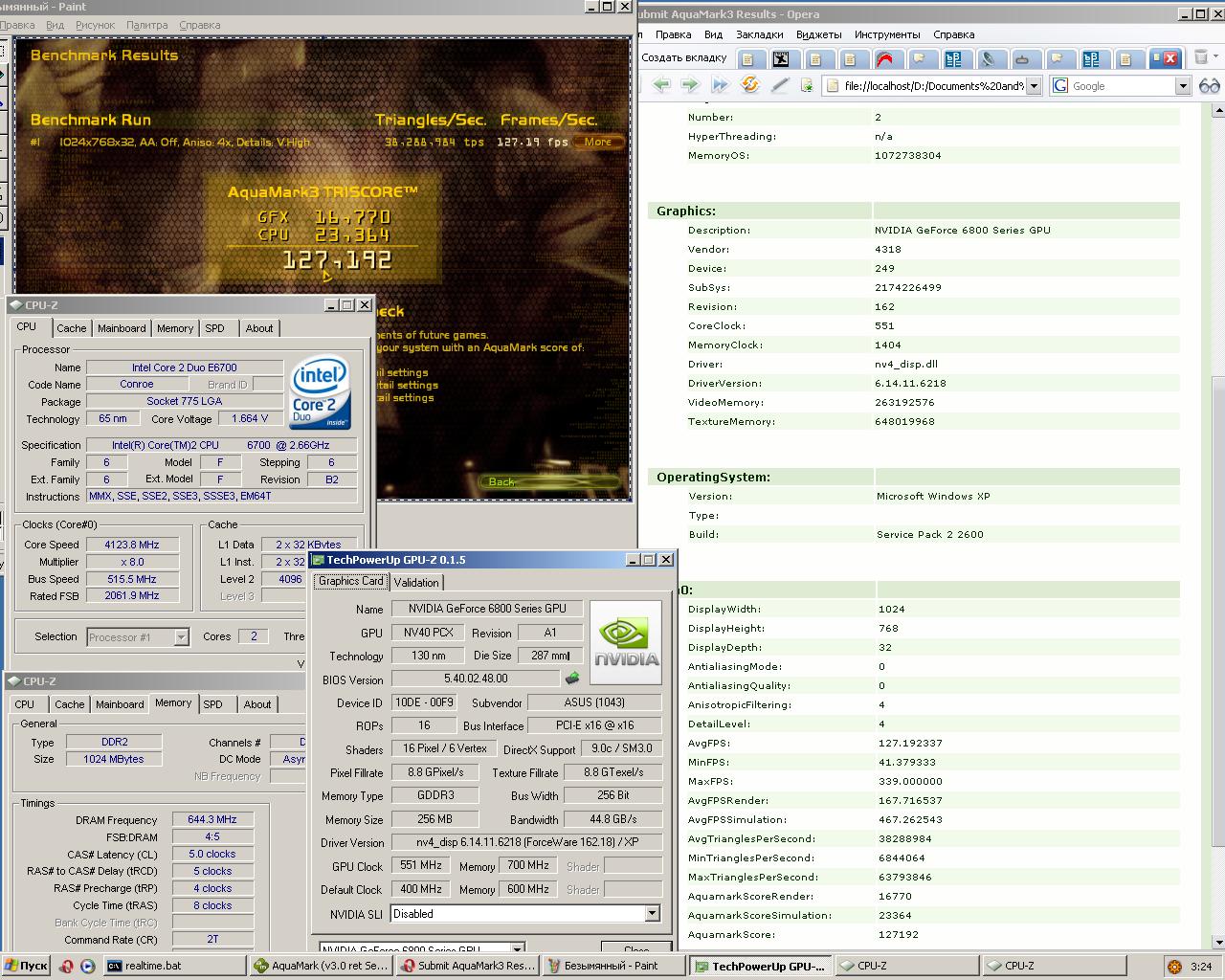
Task: Go back in Opera with the green left arrow
Action: (661, 85)
